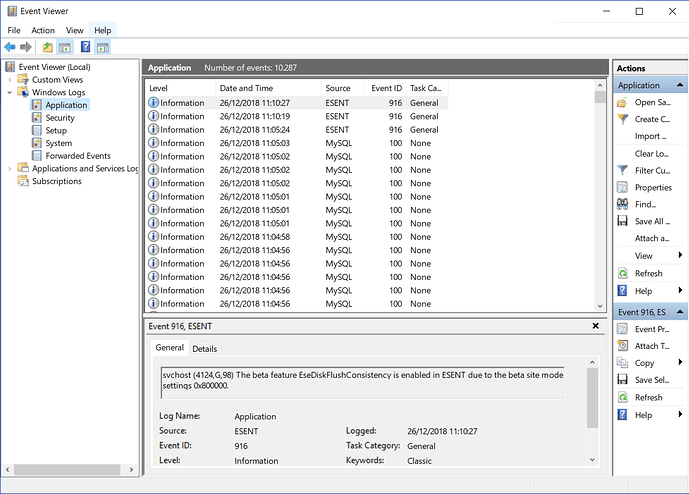This screenshot has width=689, height=494.
Task: Expand the Custom Views tree node
Action: [11, 80]
